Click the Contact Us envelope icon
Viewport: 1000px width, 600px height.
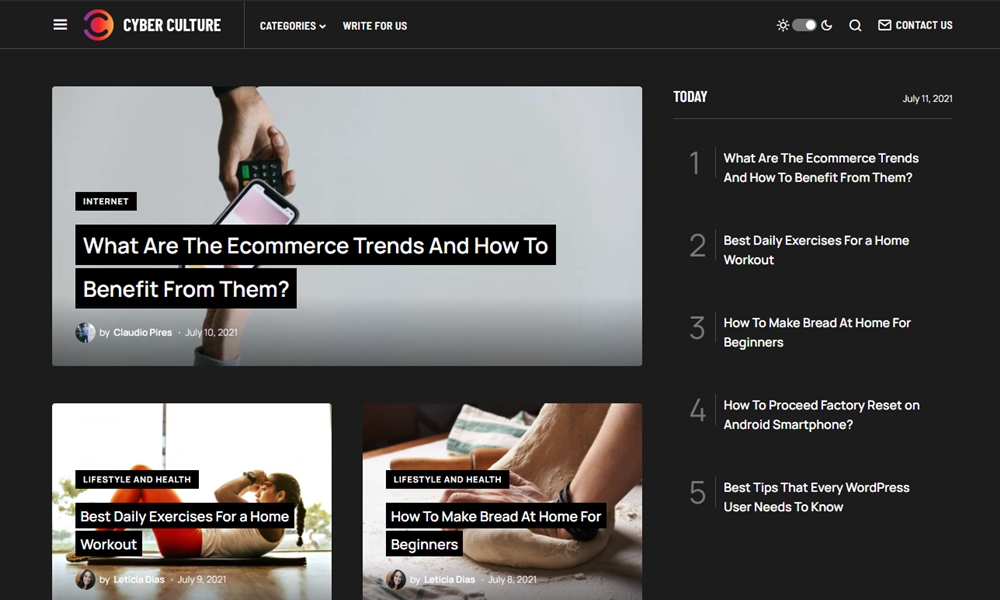tap(884, 25)
